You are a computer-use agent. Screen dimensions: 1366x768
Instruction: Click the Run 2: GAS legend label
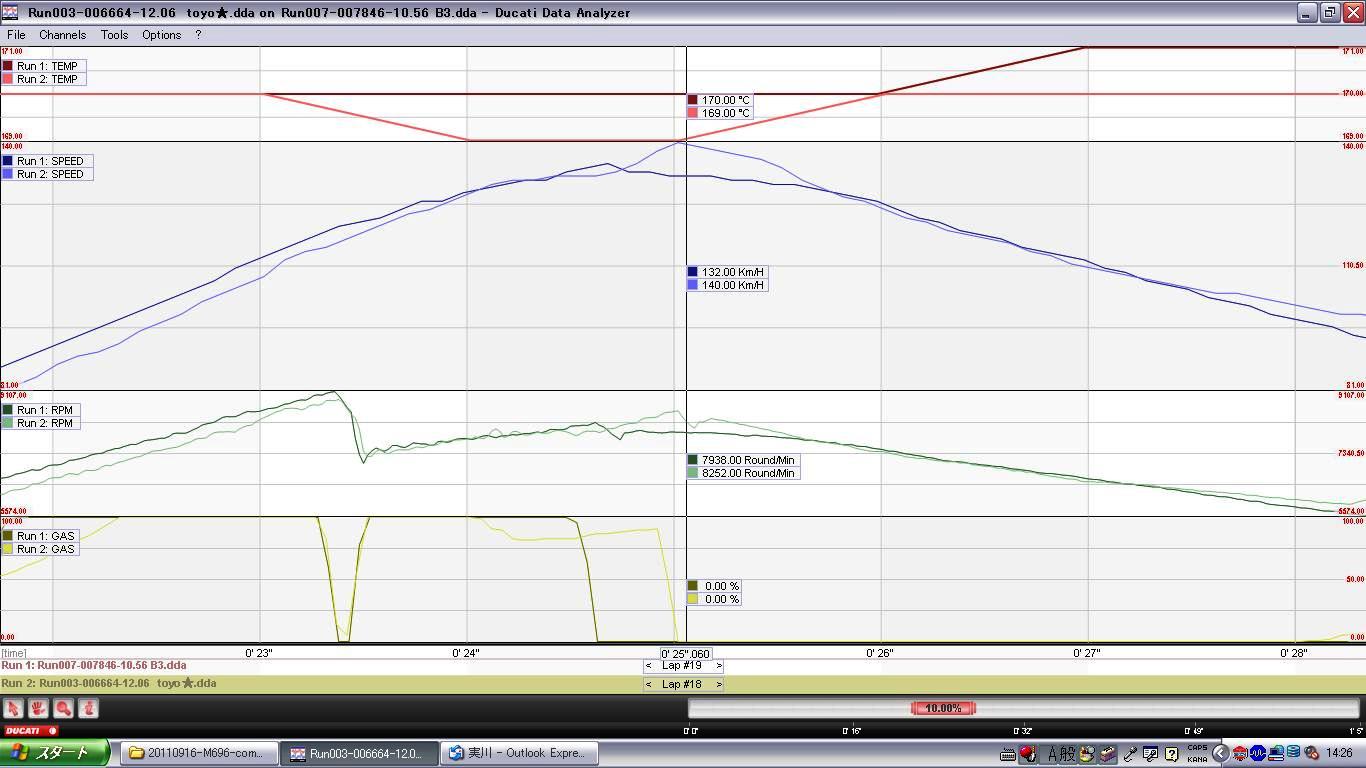(x=46, y=549)
